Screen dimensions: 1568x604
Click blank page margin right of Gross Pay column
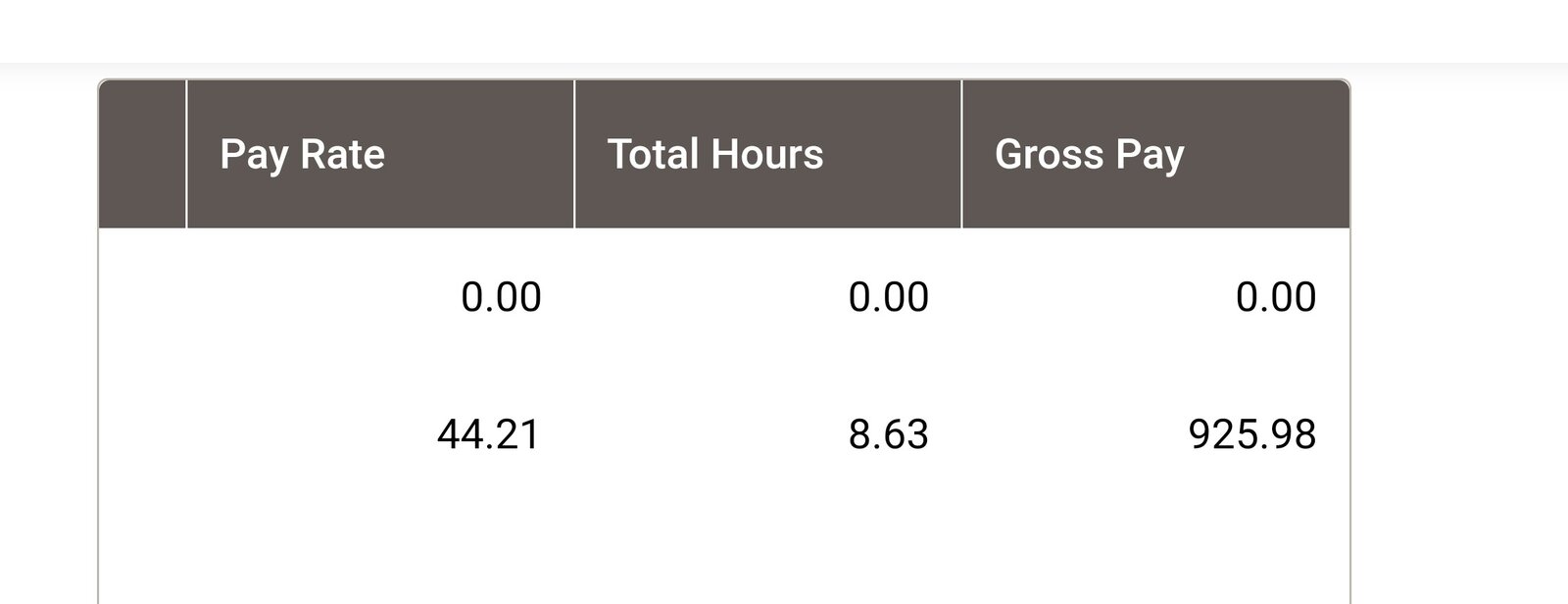coord(1459,333)
